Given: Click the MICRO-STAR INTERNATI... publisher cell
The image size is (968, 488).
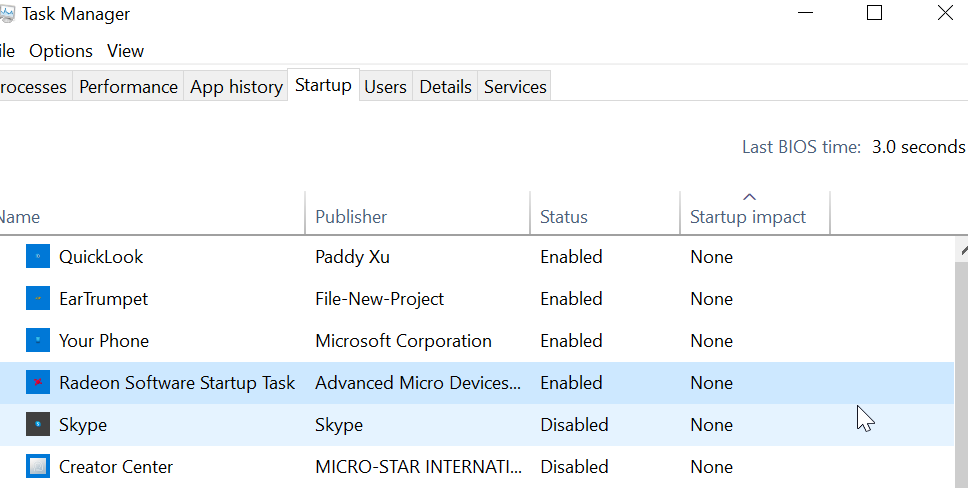Looking at the screenshot, I should tap(418, 466).
